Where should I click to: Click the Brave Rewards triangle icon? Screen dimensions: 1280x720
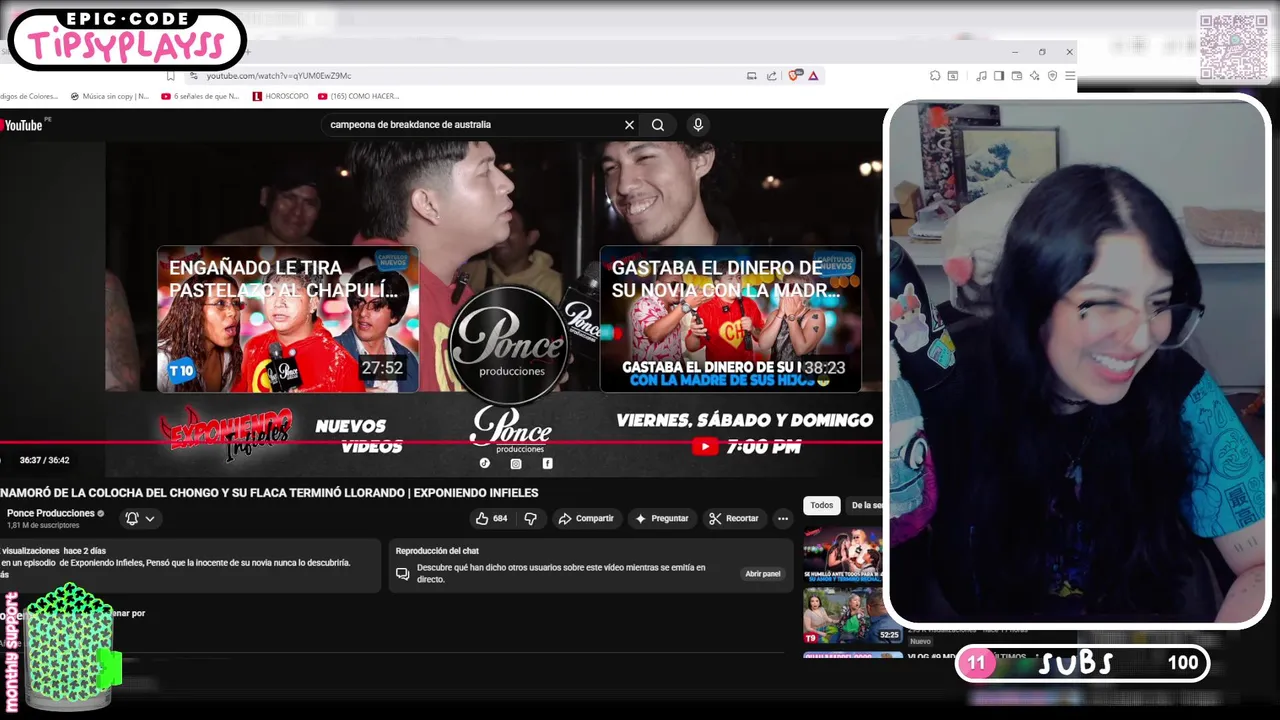pos(813,76)
